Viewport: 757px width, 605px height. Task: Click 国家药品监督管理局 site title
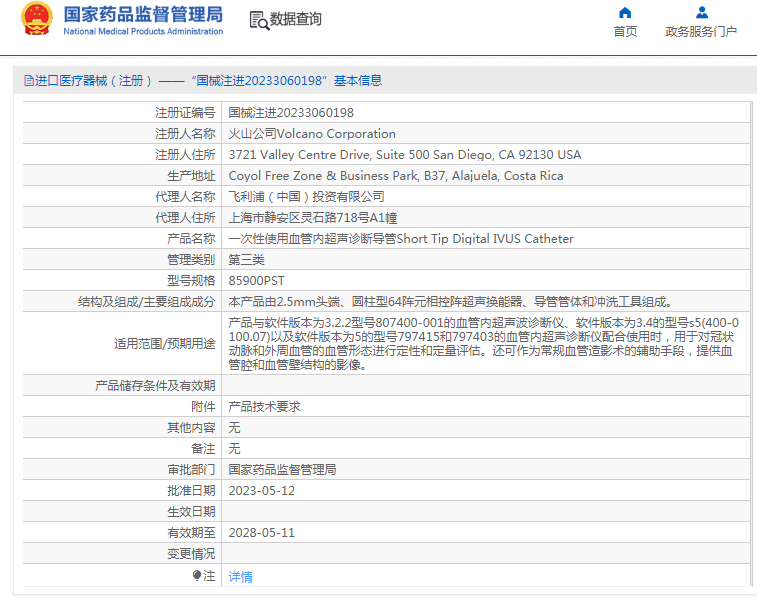[x=143, y=14]
